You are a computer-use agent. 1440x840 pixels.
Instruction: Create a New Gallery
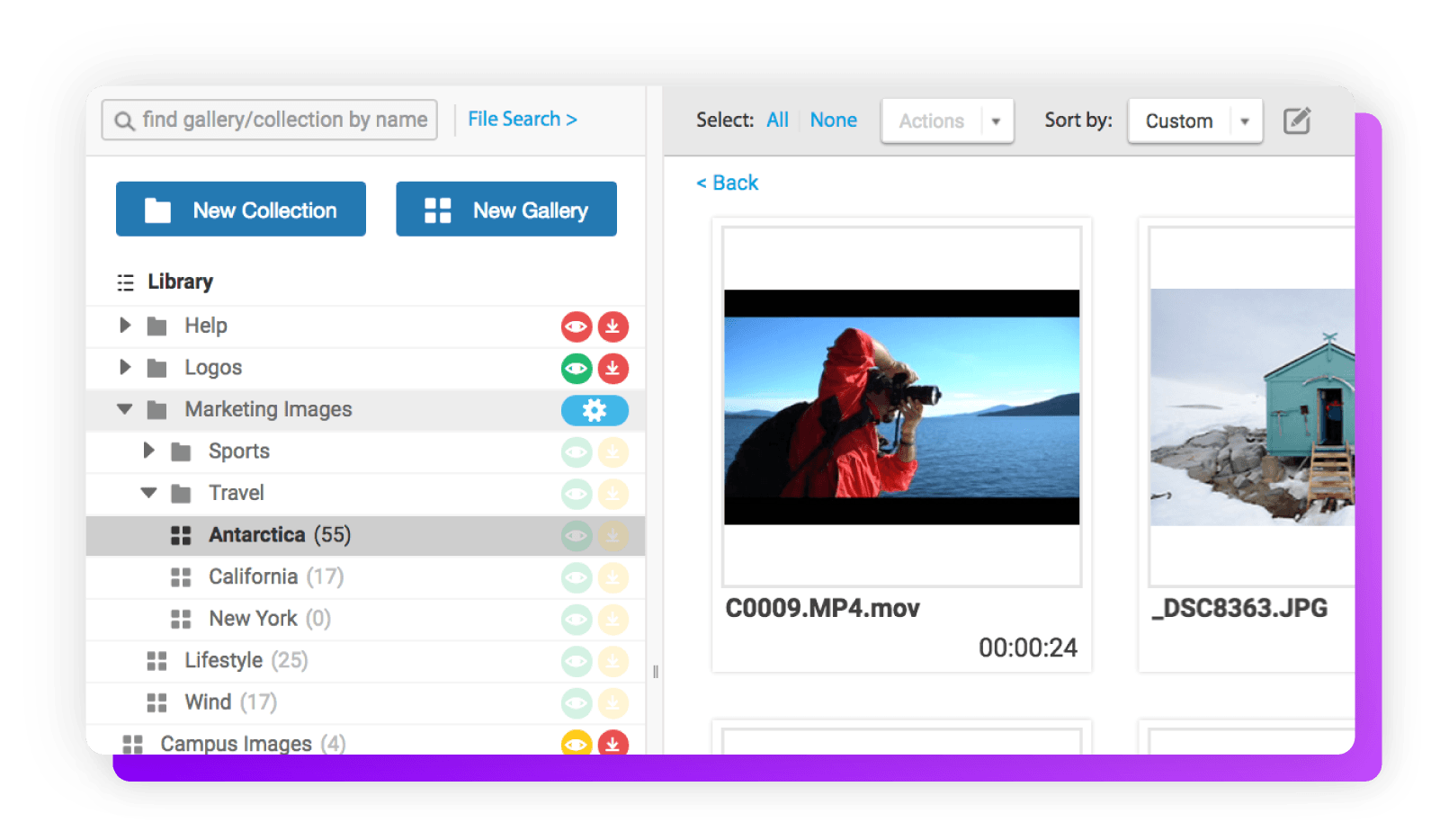[x=506, y=210]
